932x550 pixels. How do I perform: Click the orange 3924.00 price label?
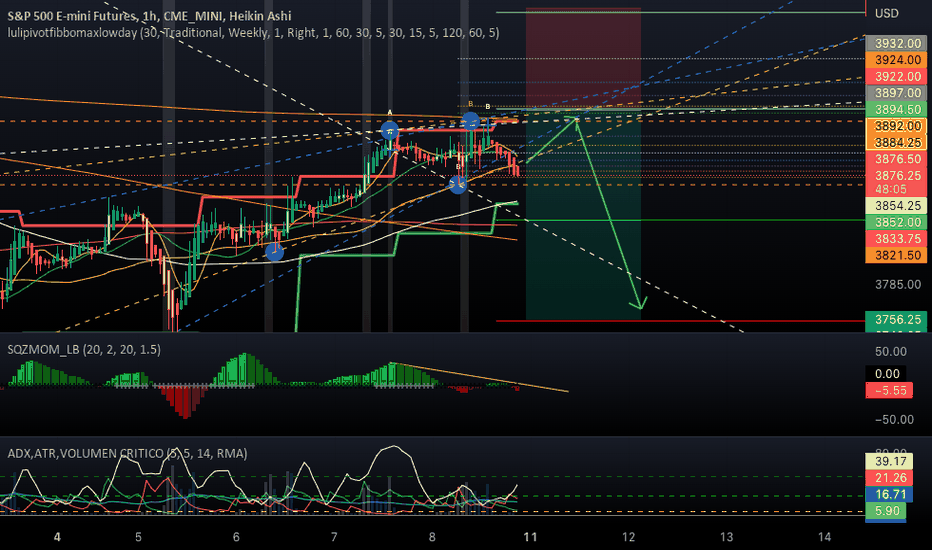(x=896, y=60)
